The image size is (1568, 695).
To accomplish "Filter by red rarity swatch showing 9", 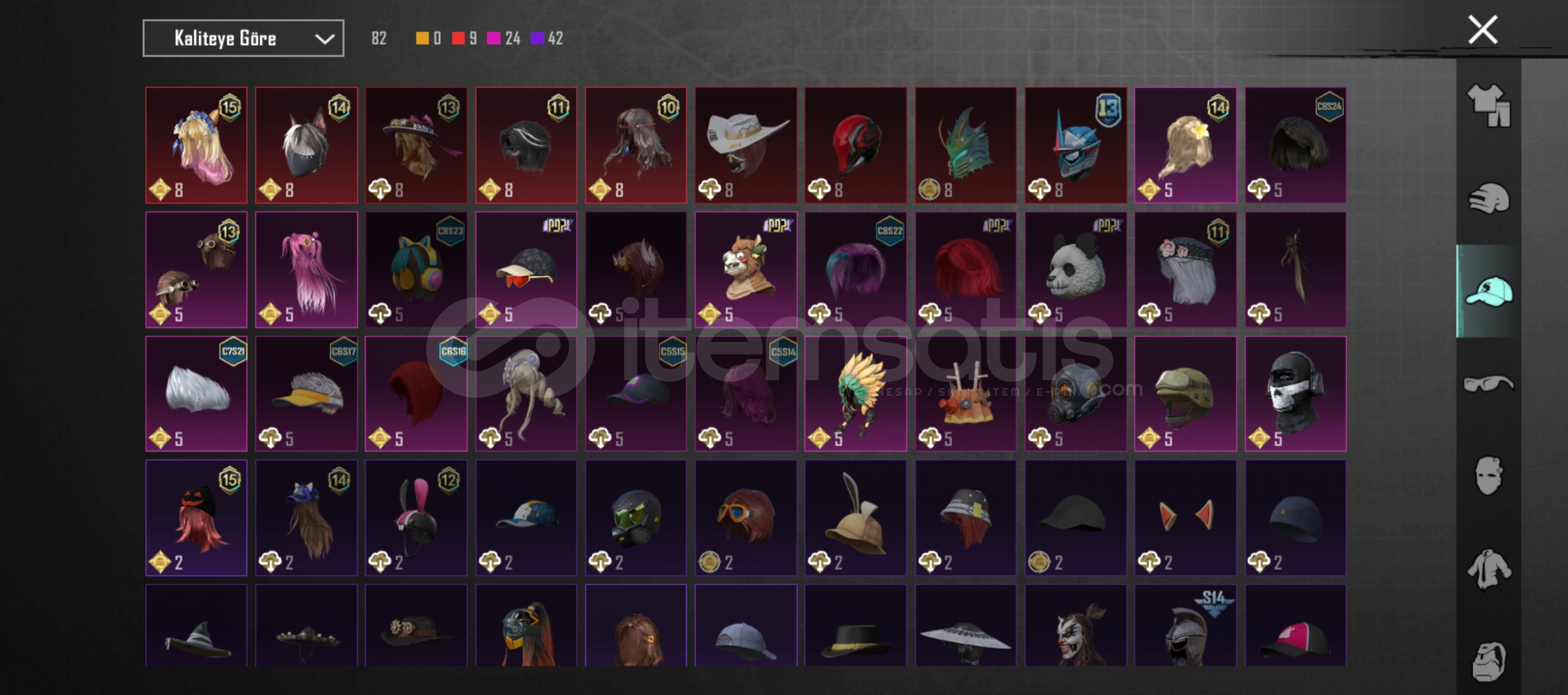I will tap(464, 39).
